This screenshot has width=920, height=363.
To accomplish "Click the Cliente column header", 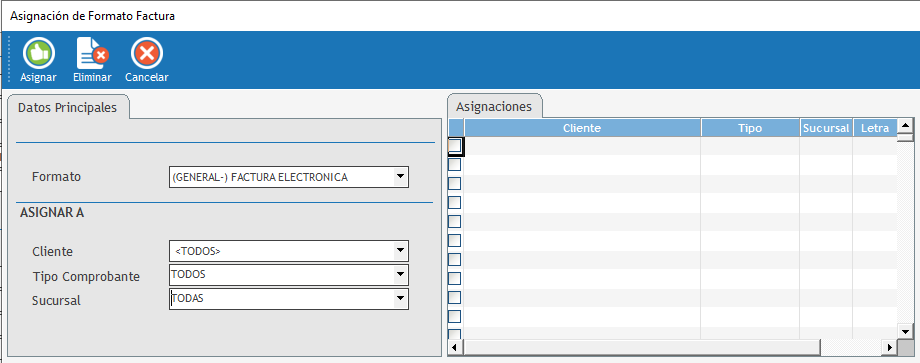I will pos(583,128).
